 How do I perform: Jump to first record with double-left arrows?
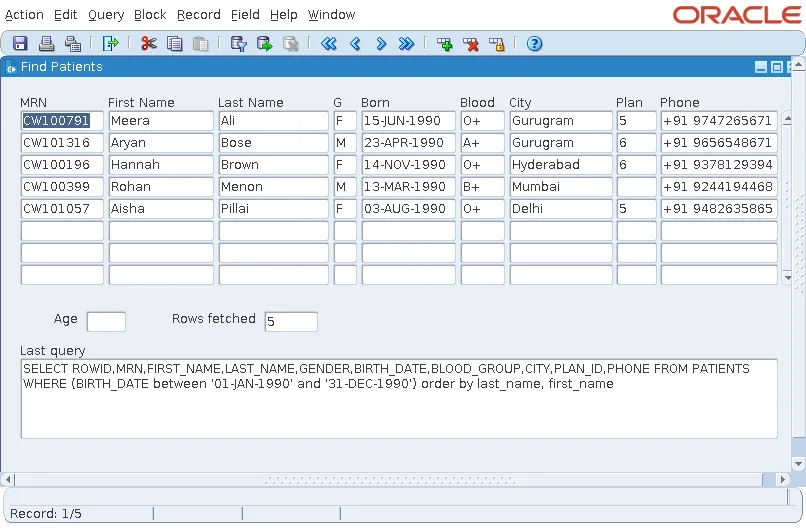point(329,44)
